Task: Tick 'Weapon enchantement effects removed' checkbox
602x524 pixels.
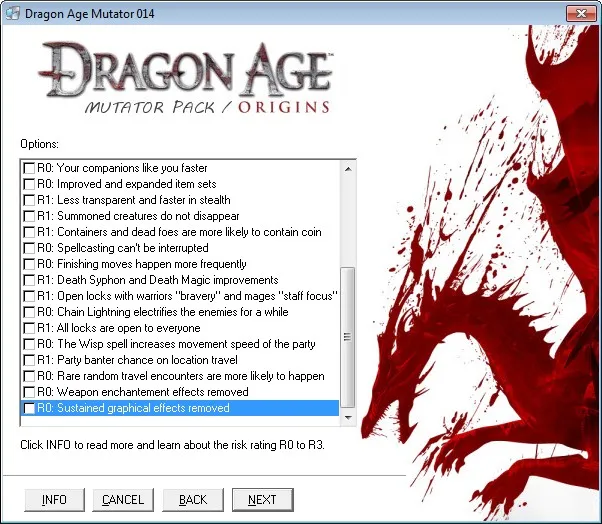Action: pyautogui.click(x=29, y=392)
